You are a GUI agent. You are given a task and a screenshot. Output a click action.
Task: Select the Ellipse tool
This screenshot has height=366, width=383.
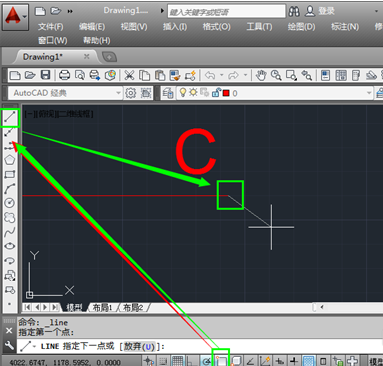click(10, 246)
